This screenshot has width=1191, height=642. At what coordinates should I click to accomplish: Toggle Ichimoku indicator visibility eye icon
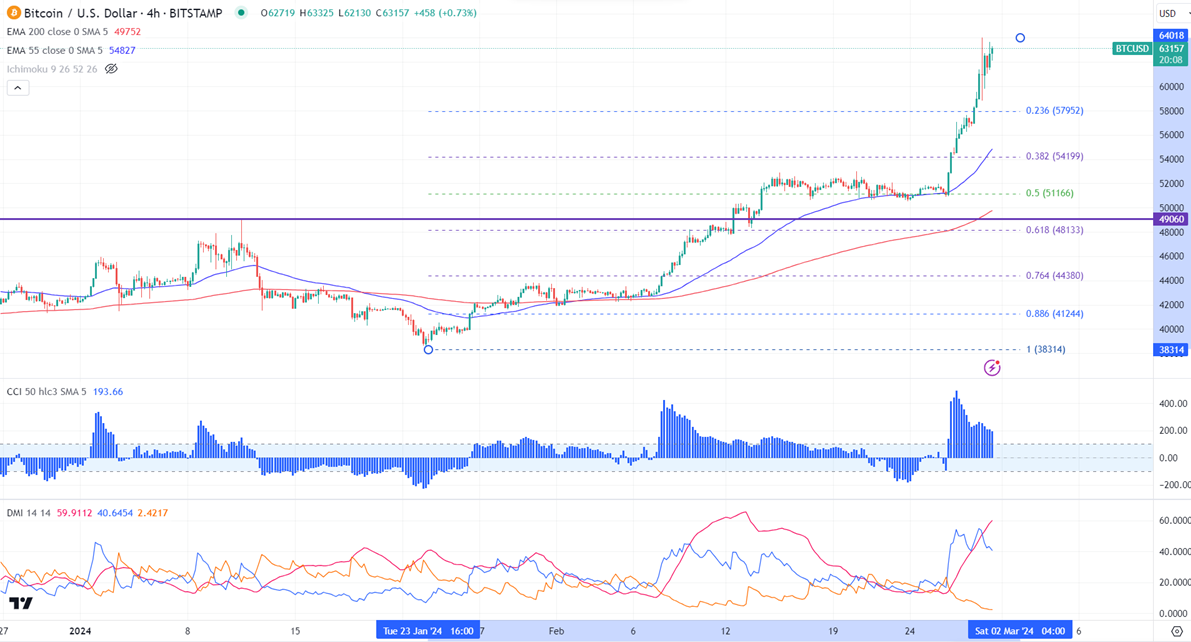click(111, 69)
